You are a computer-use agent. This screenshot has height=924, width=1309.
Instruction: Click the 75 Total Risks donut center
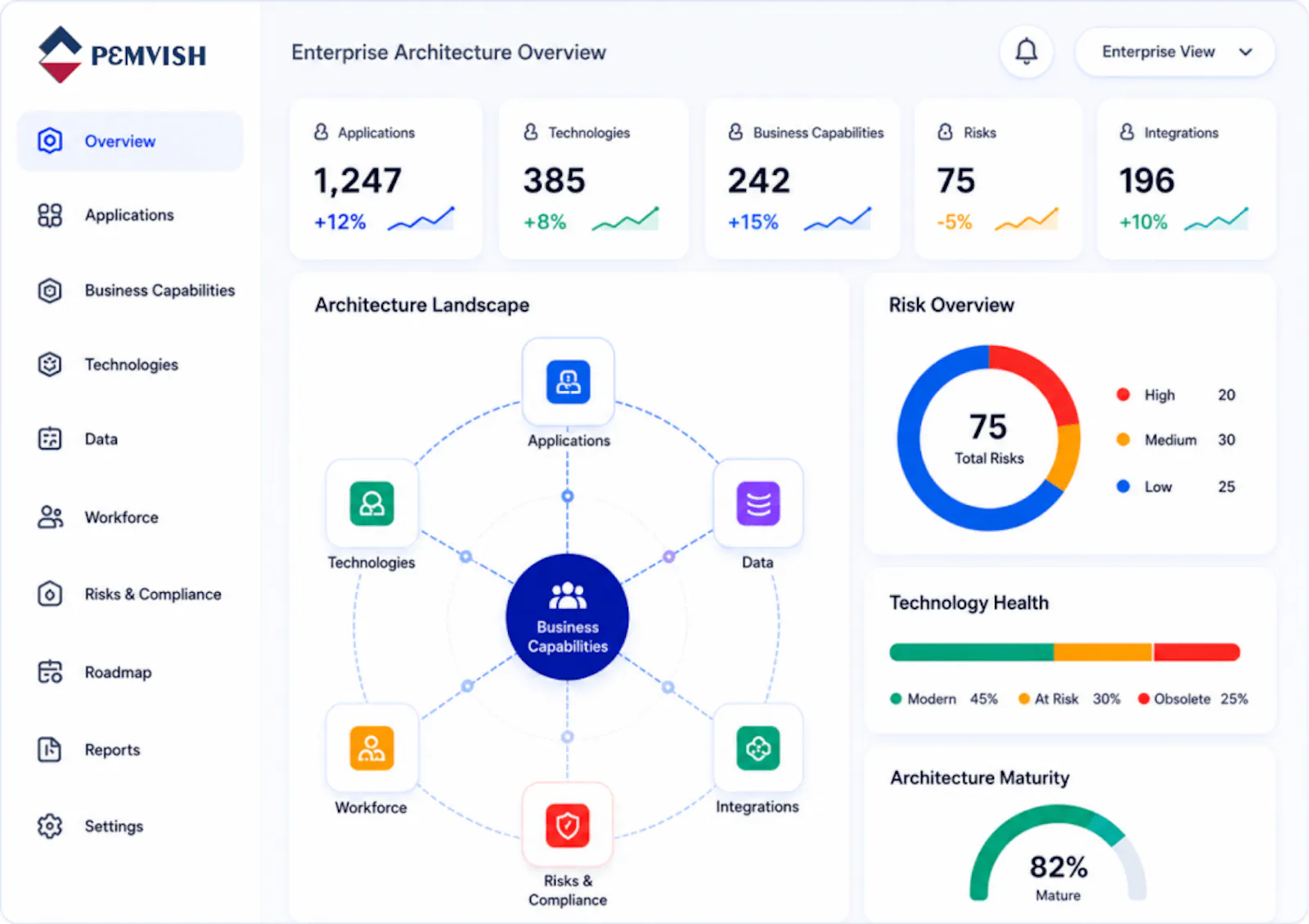click(988, 438)
